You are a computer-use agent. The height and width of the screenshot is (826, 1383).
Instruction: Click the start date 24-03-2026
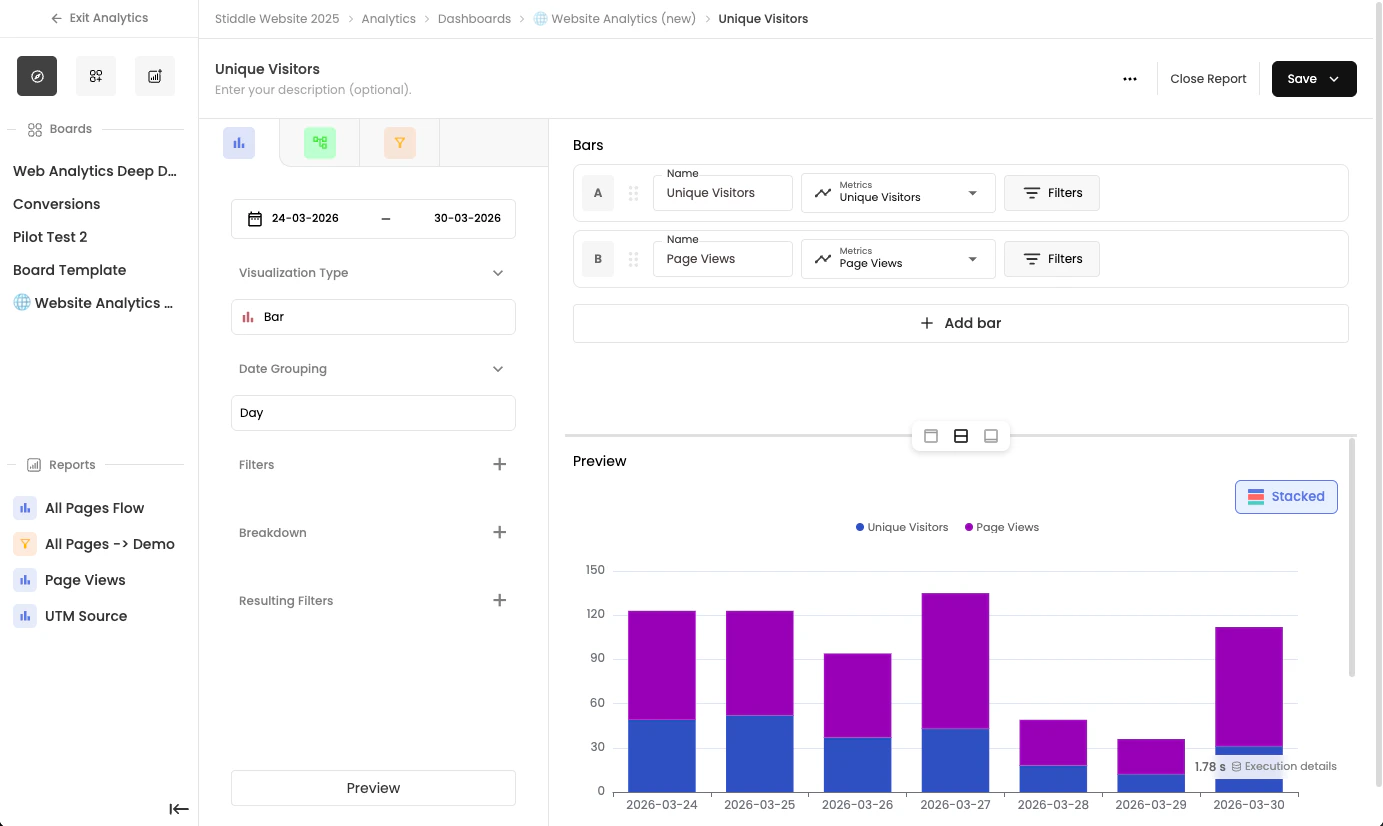305,218
